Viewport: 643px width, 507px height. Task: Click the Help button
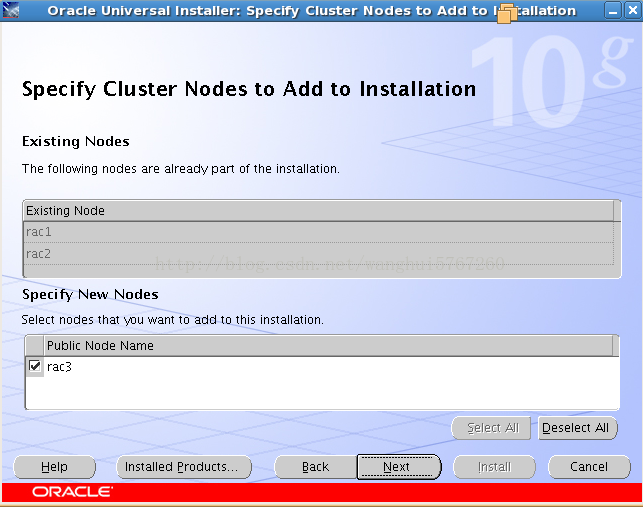pyautogui.click(x=54, y=467)
